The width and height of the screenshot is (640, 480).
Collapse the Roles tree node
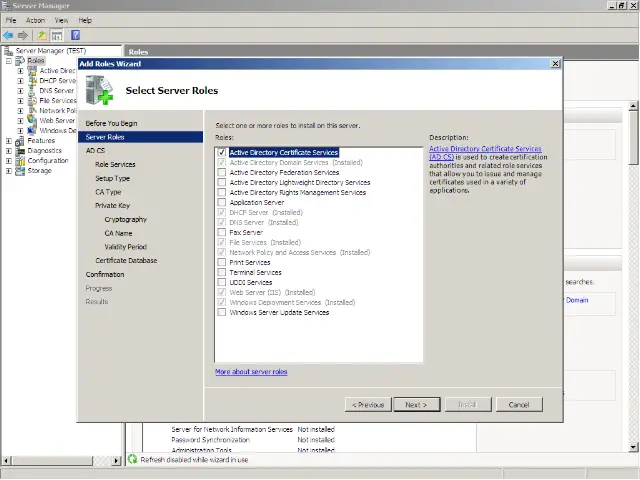pyautogui.click(x=9, y=61)
